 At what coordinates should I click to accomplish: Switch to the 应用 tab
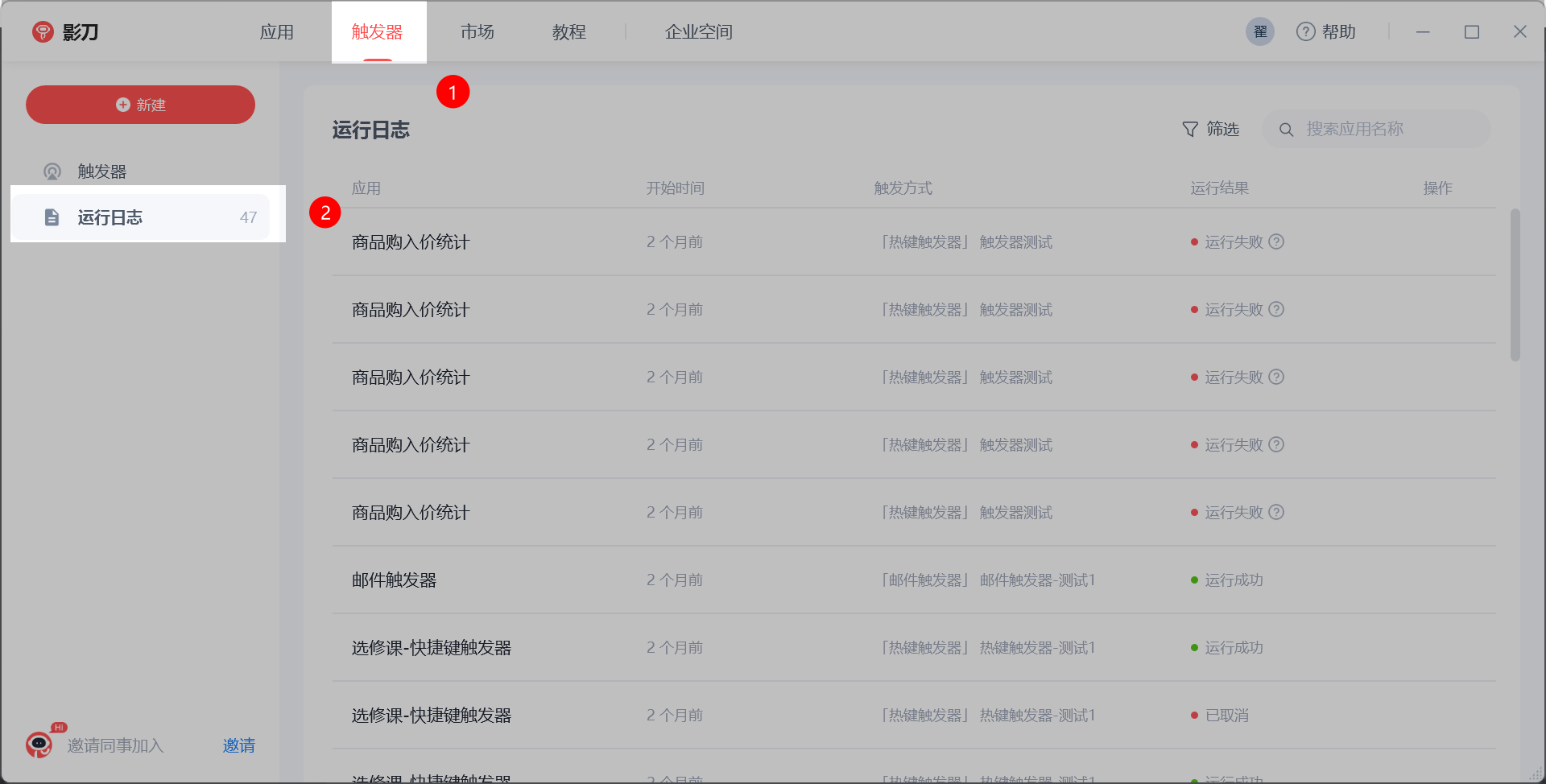(276, 32)
